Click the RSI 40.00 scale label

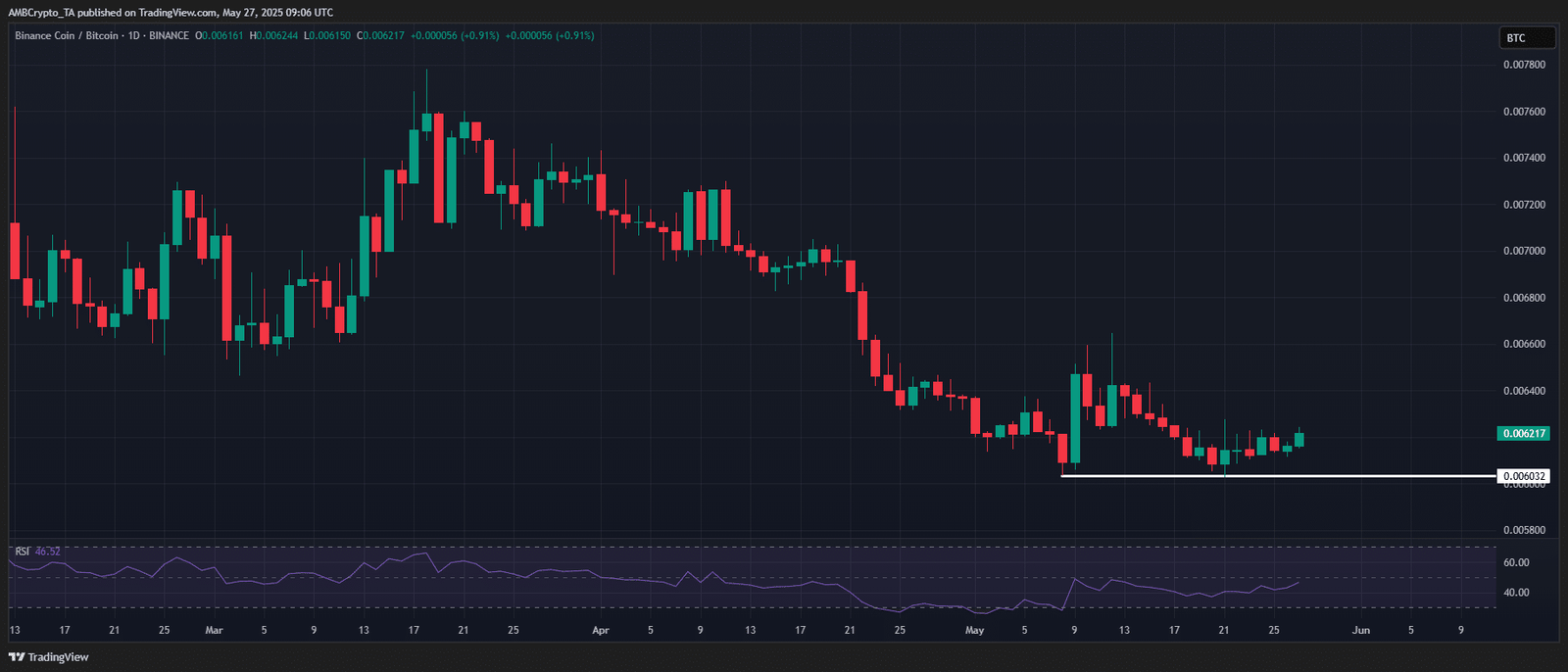pos(1516,593)
